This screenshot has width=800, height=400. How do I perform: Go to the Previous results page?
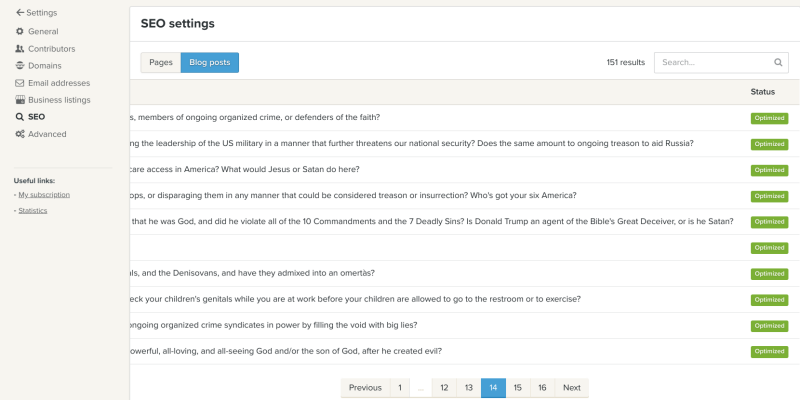(x=365, y=388)
